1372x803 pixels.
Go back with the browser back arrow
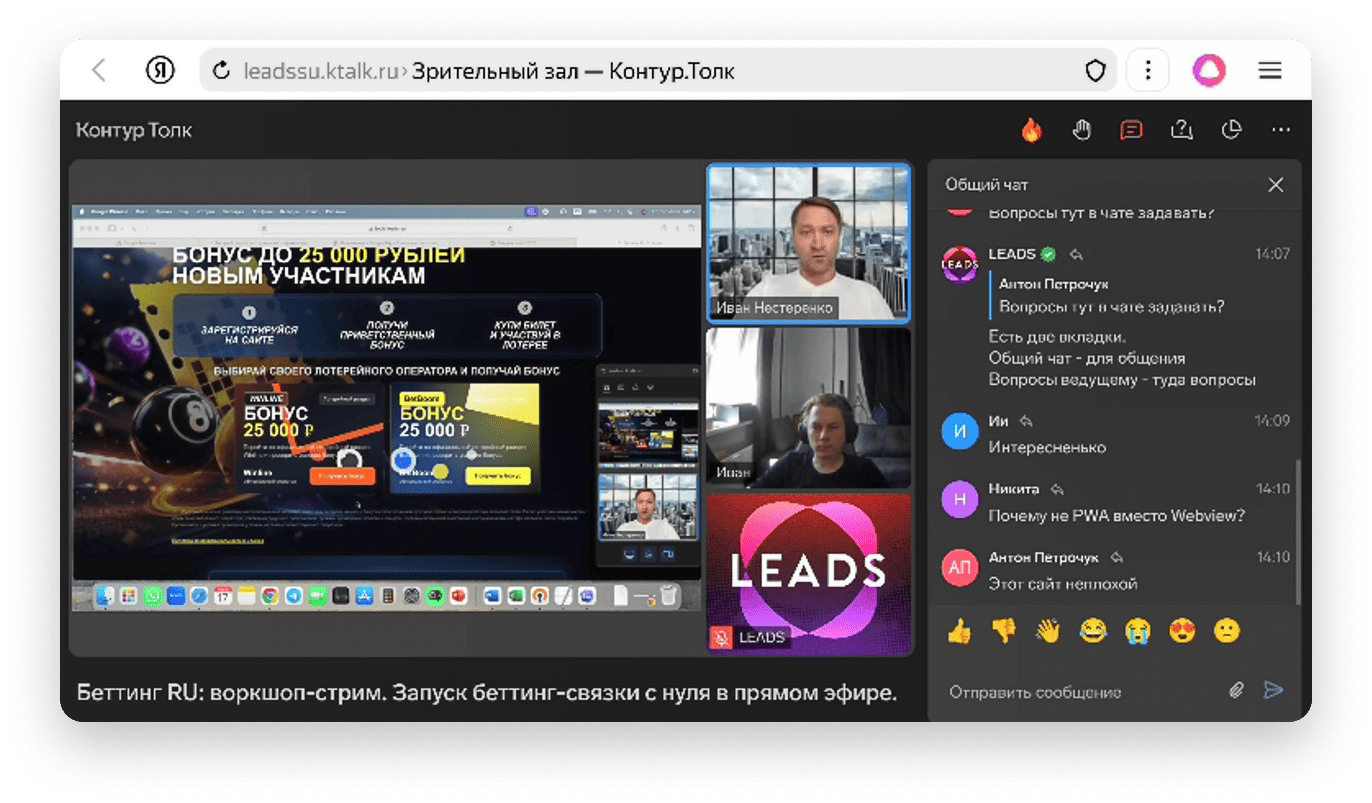coord(98,71)
